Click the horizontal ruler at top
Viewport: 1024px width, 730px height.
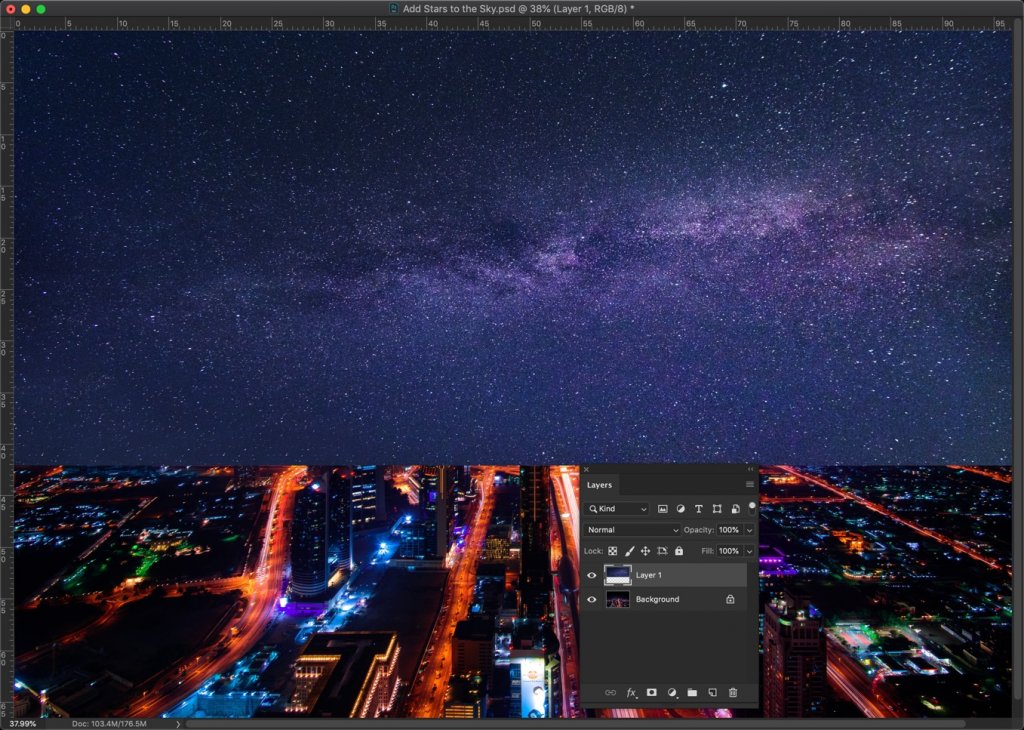point(512,24)
